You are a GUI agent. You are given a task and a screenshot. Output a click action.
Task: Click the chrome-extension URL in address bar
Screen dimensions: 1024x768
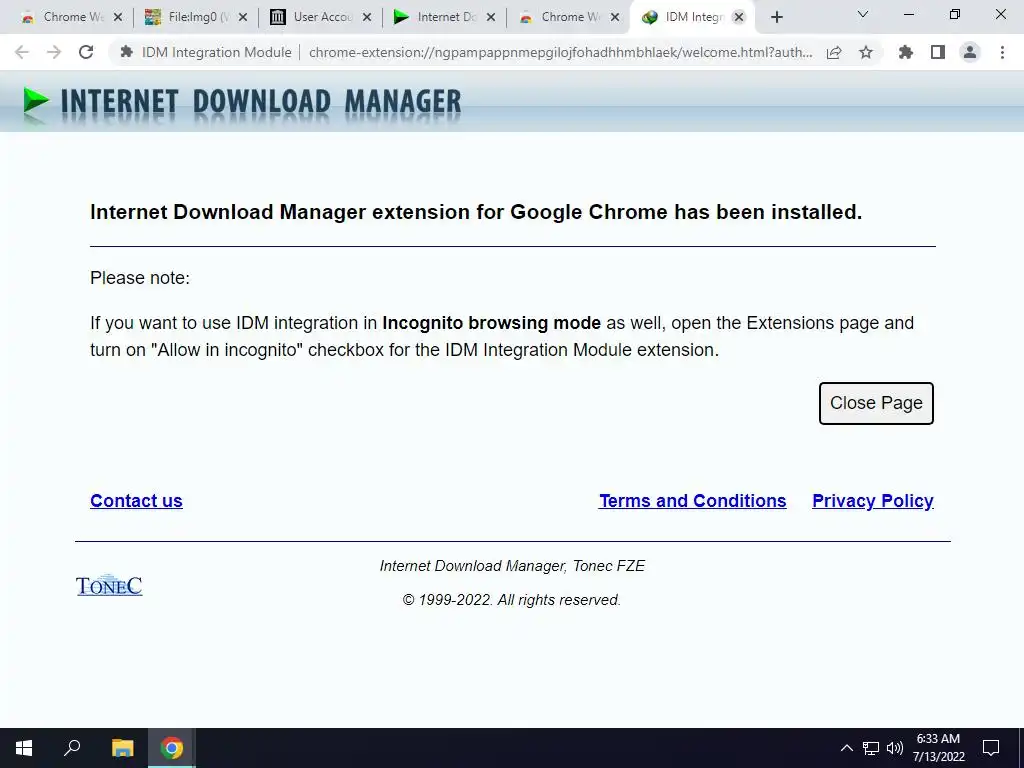pos(560,52)
